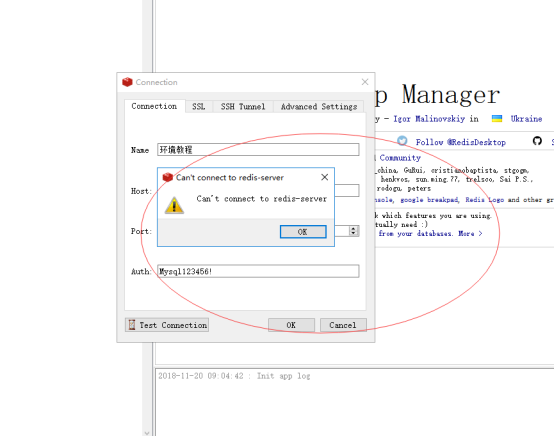Open the Community link
554x437 pixels.
point(400,158)
